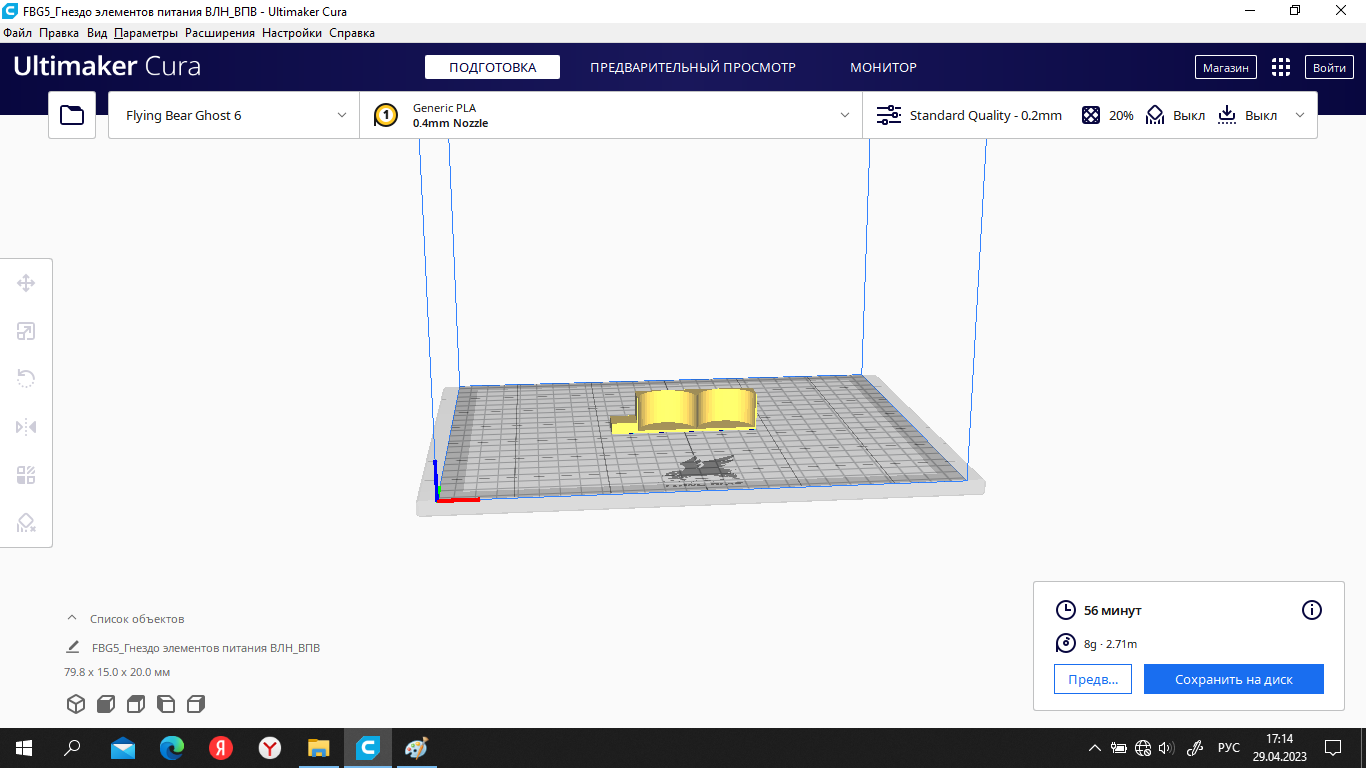
Task: Click the infill 20% icon
Action: 1091,115
